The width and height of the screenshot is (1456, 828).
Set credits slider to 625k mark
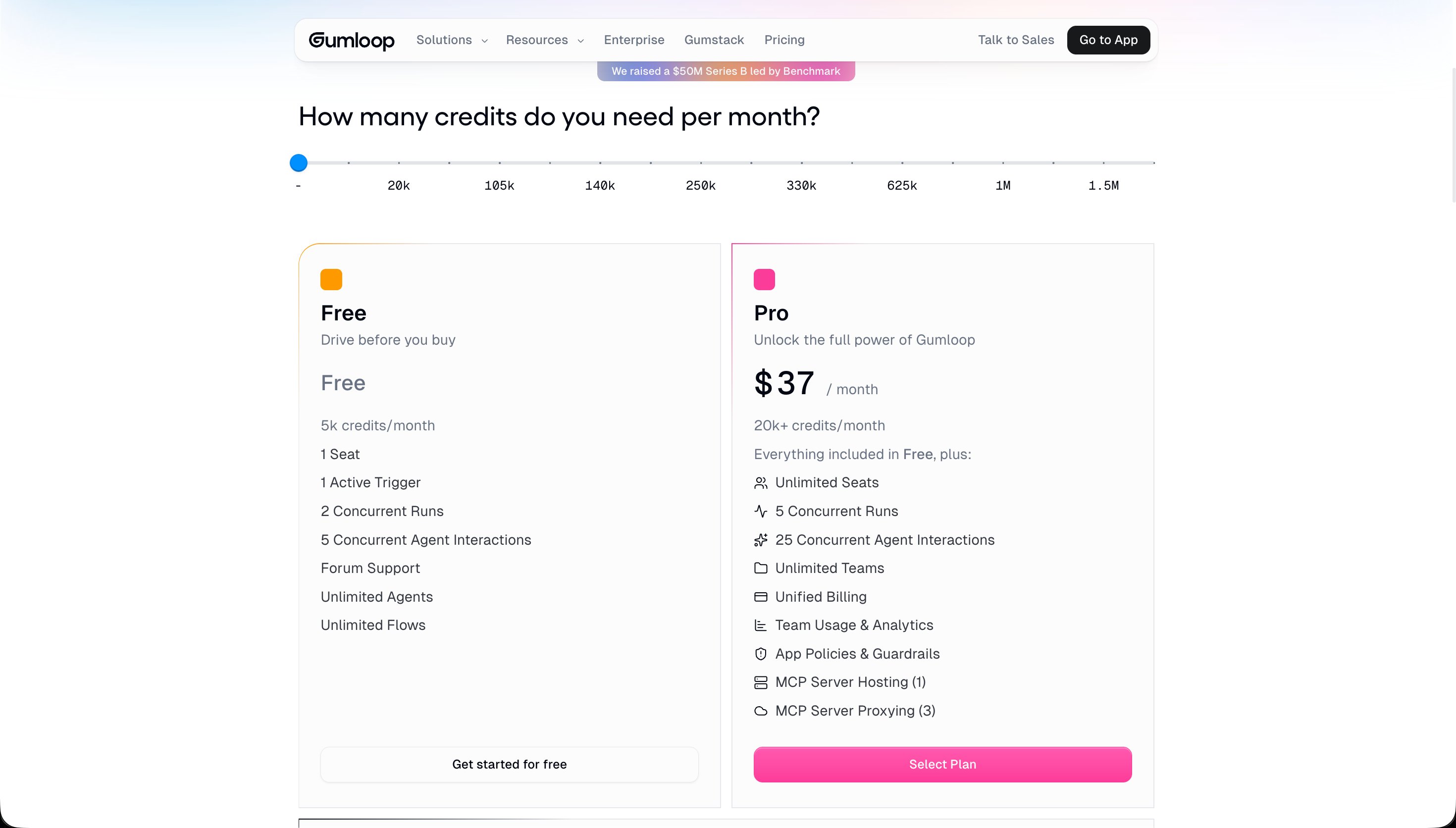[902, 163]
